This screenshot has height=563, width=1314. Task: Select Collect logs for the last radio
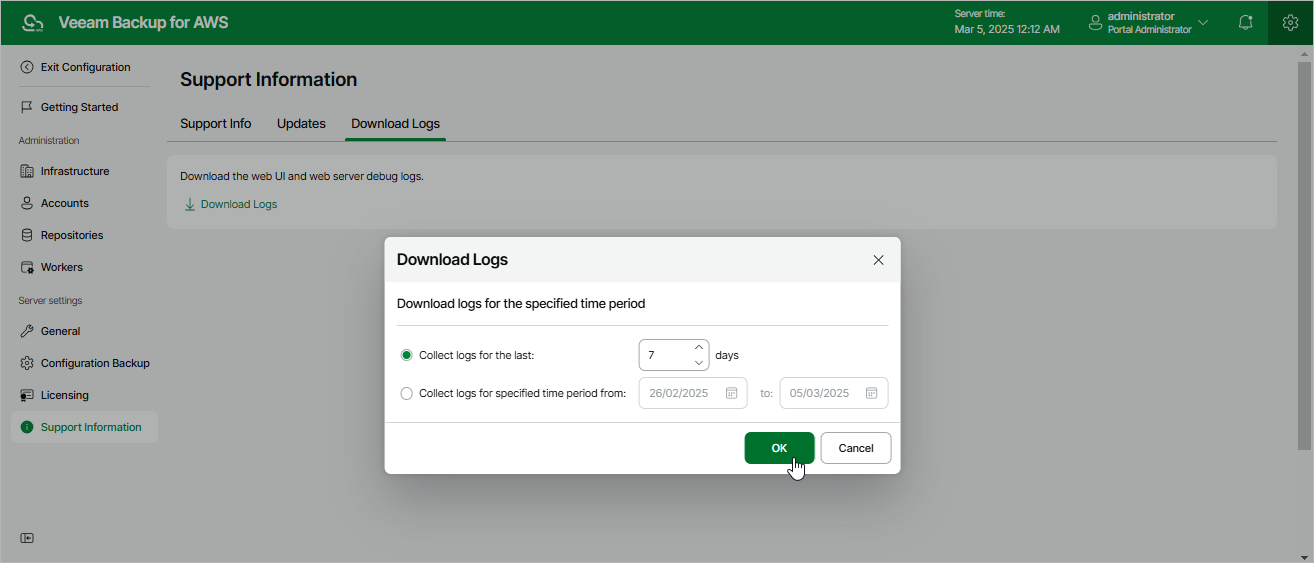pos(406,355)
